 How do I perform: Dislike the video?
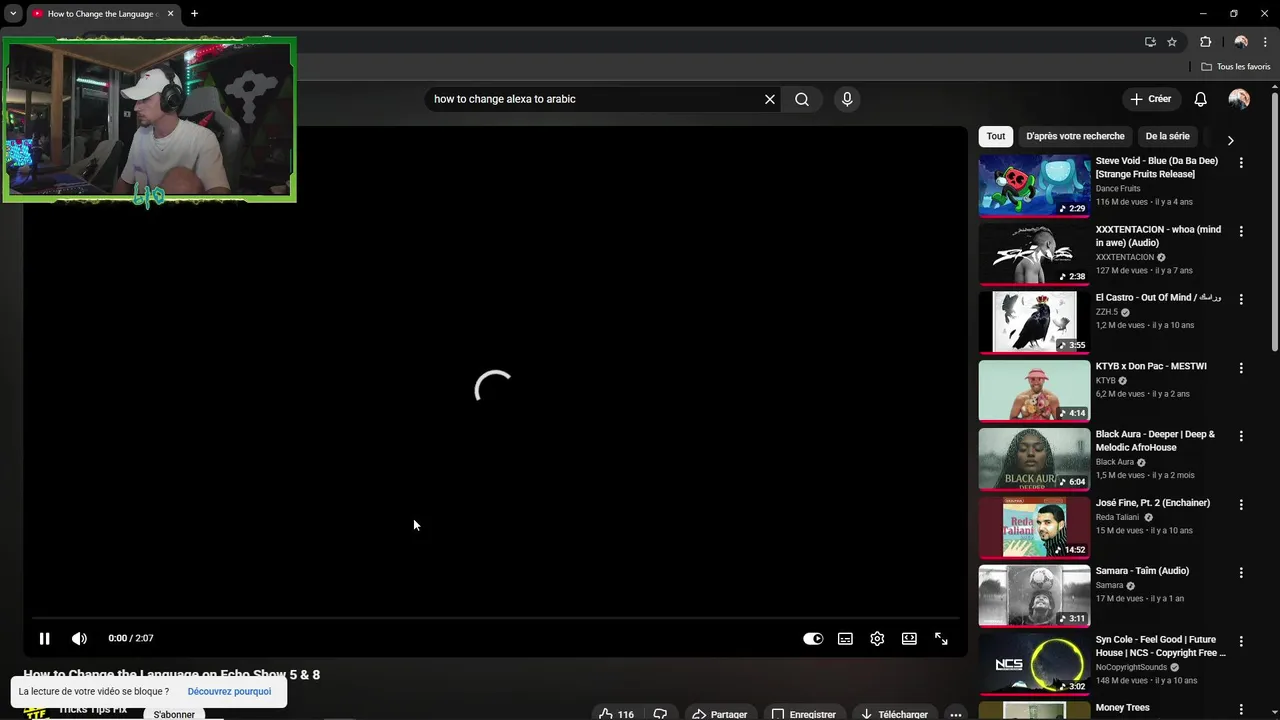(660, 714)
